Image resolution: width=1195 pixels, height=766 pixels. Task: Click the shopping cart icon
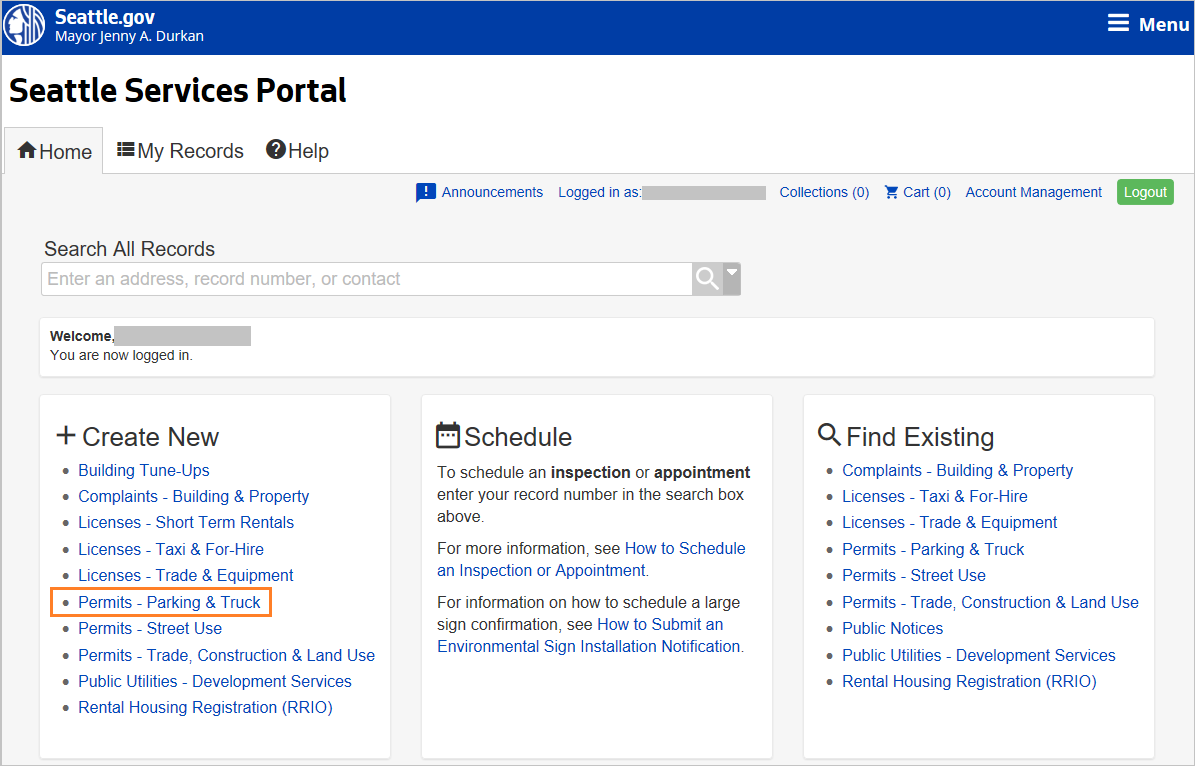click(x=889, y=192)
